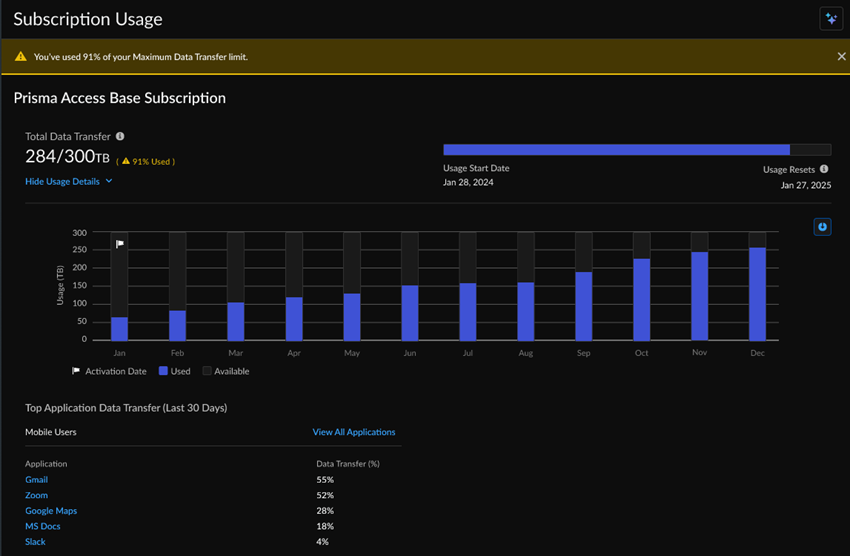
Task: Click the December usage bar
Action: click(x=757, y=293)
